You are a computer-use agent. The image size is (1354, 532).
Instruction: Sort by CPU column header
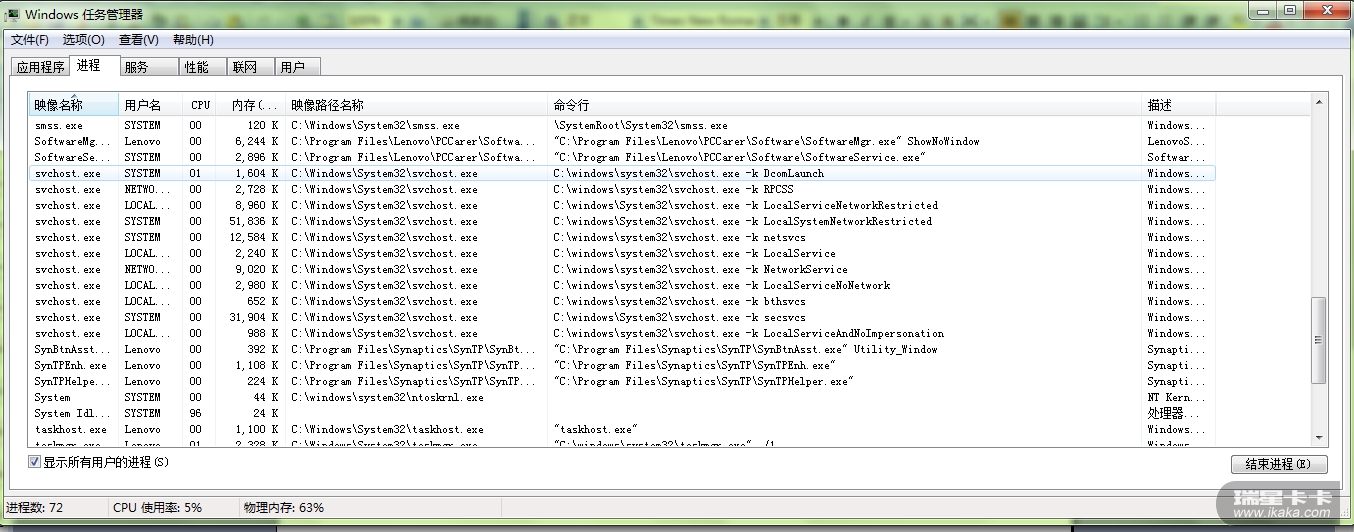pos(200,105)
